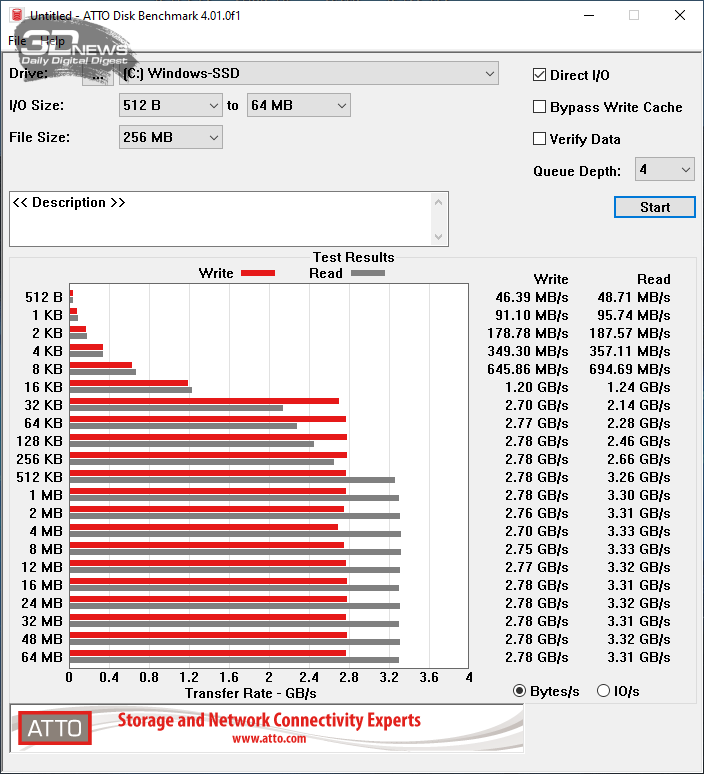
Task: Click the ATTO logo in the banner
Action: click(55, 728)
